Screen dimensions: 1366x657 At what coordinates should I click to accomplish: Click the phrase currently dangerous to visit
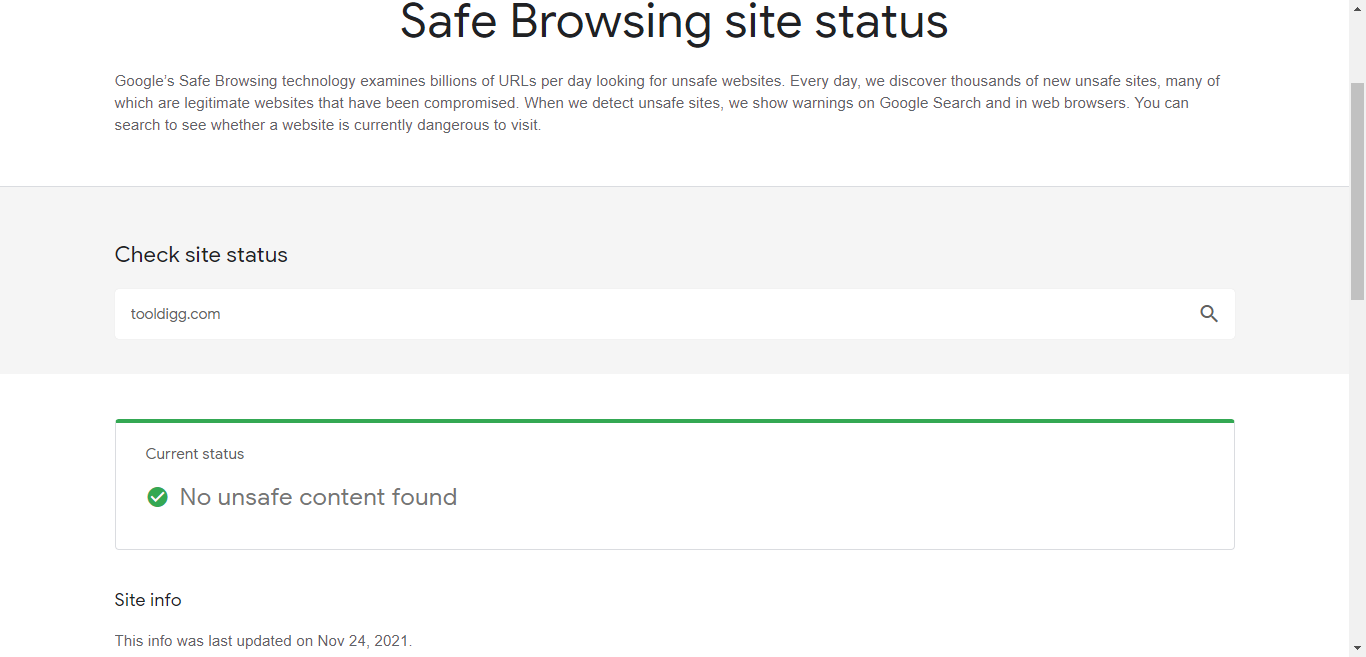coord(446,126)
